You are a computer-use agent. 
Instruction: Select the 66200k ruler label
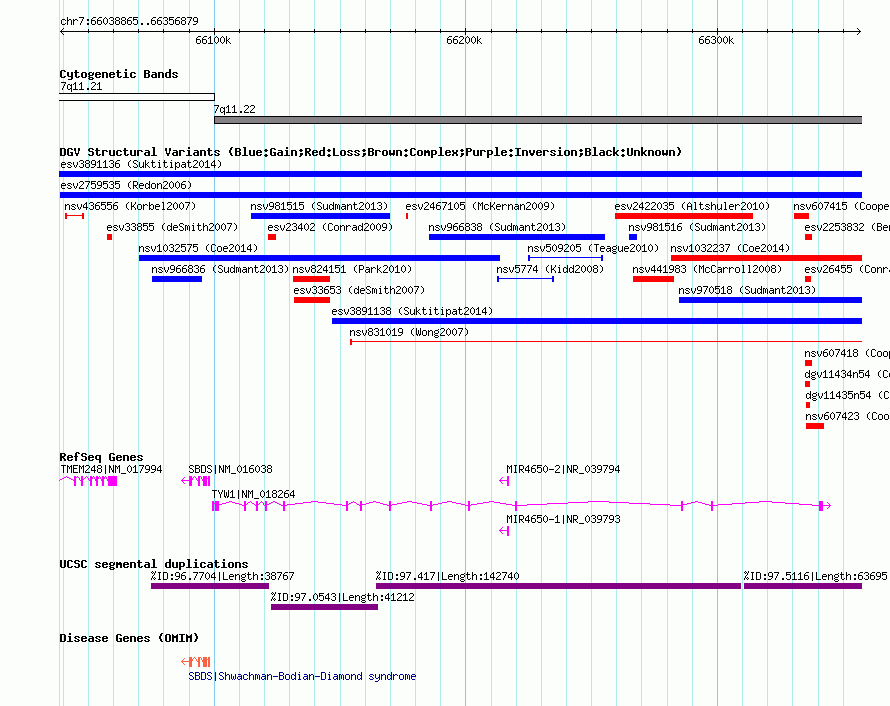464,40
